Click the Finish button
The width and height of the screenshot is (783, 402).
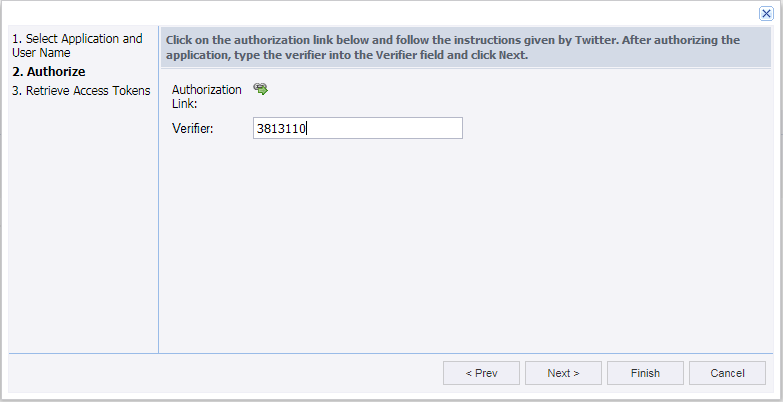645,373
